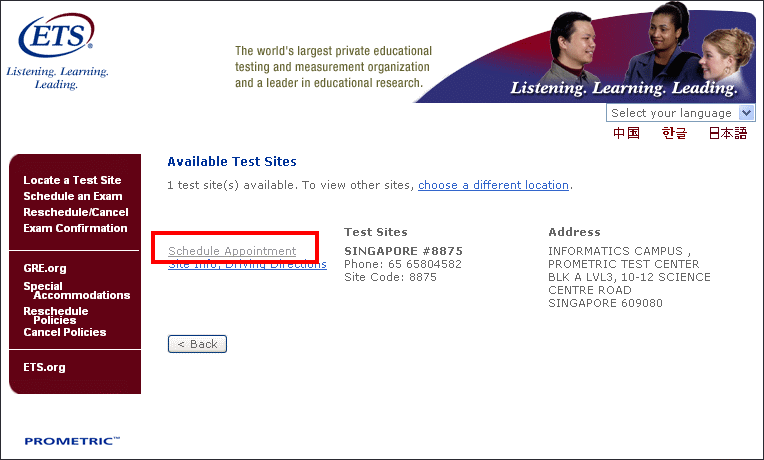Viewport: 764px width, 460px height.
Task: View Reschedule Policies
Action: click(x=56, y=315)
